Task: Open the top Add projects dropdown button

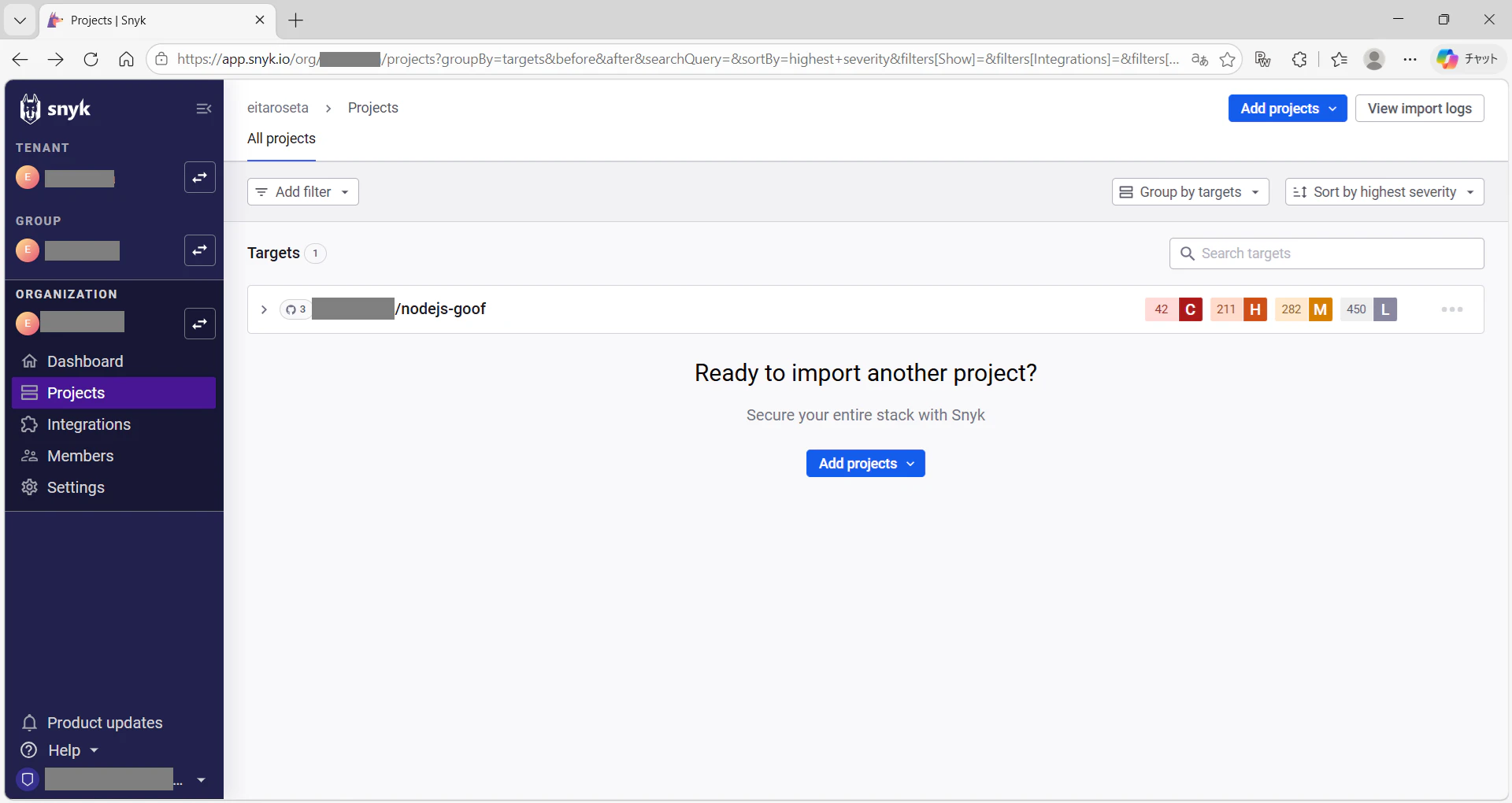Action: coord(1288,109)
